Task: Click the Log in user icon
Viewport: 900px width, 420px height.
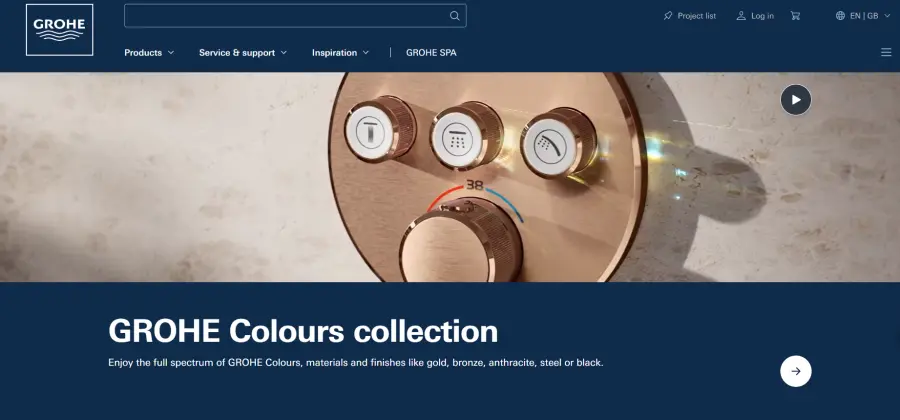Action: click(741, 16)
